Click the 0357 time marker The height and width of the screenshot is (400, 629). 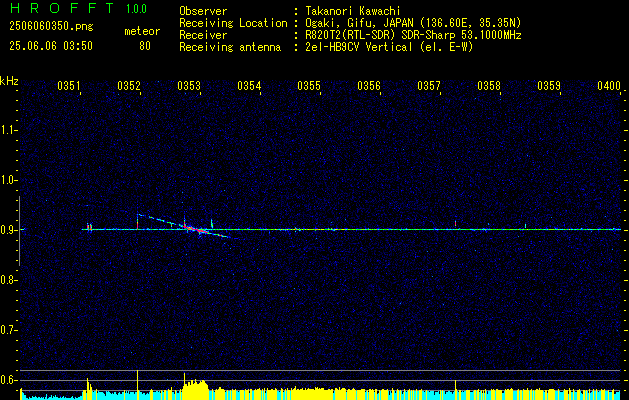(429, 86)
